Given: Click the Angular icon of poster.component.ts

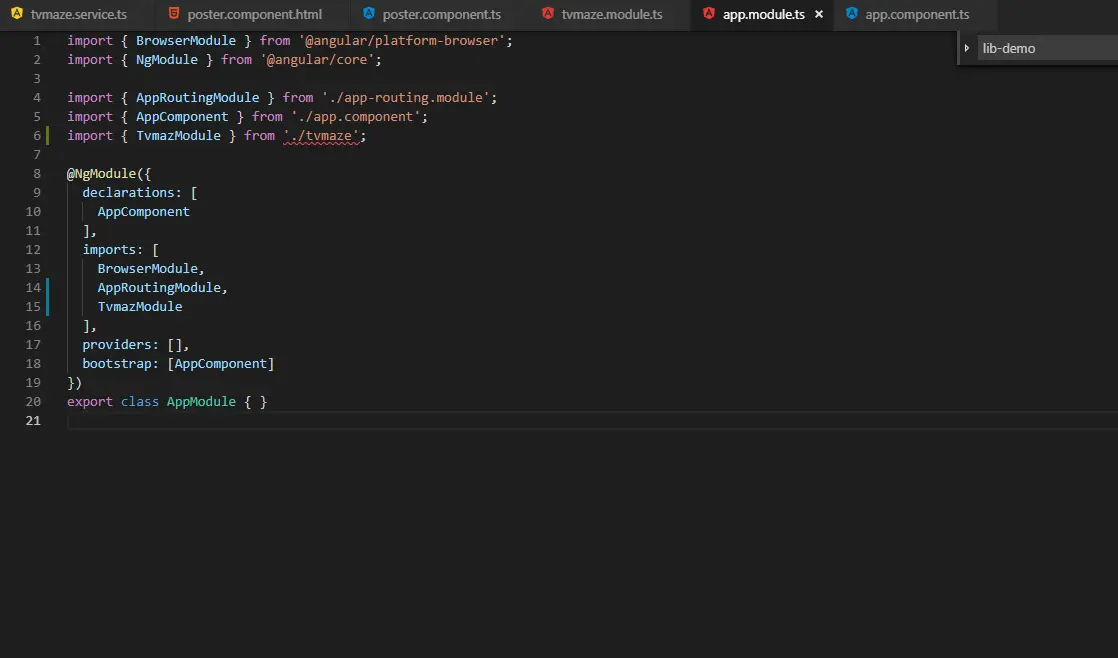Looking at the screenshot, I should tap(369, 14).
